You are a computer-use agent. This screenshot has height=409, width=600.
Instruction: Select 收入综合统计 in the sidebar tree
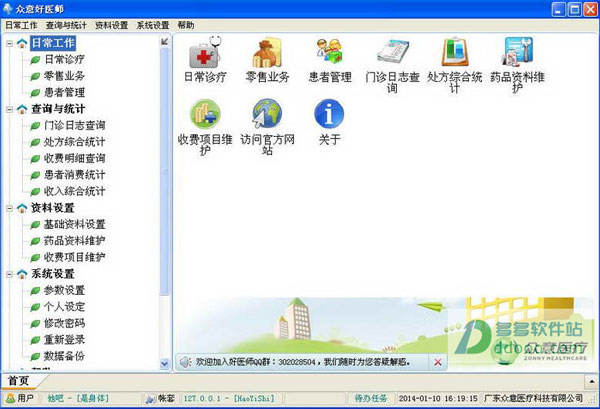point(75,191)
